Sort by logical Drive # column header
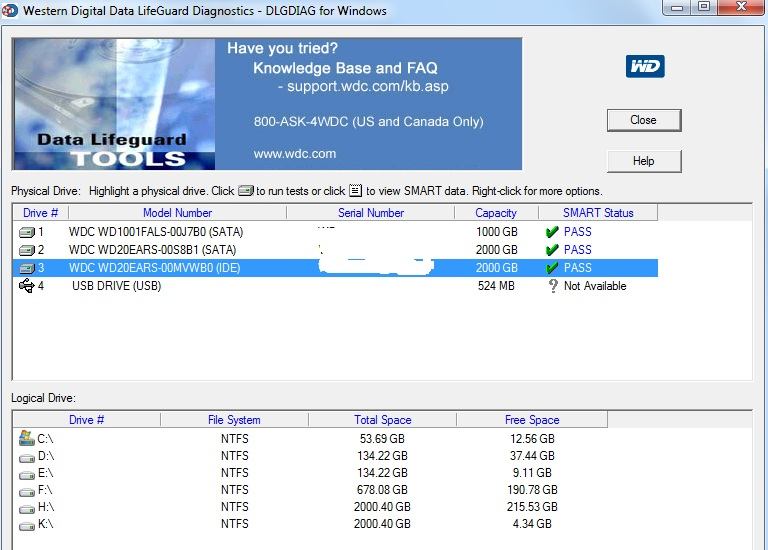Image resolution: width=768 pixels, height=550 pixels. [x=87, y=420]
